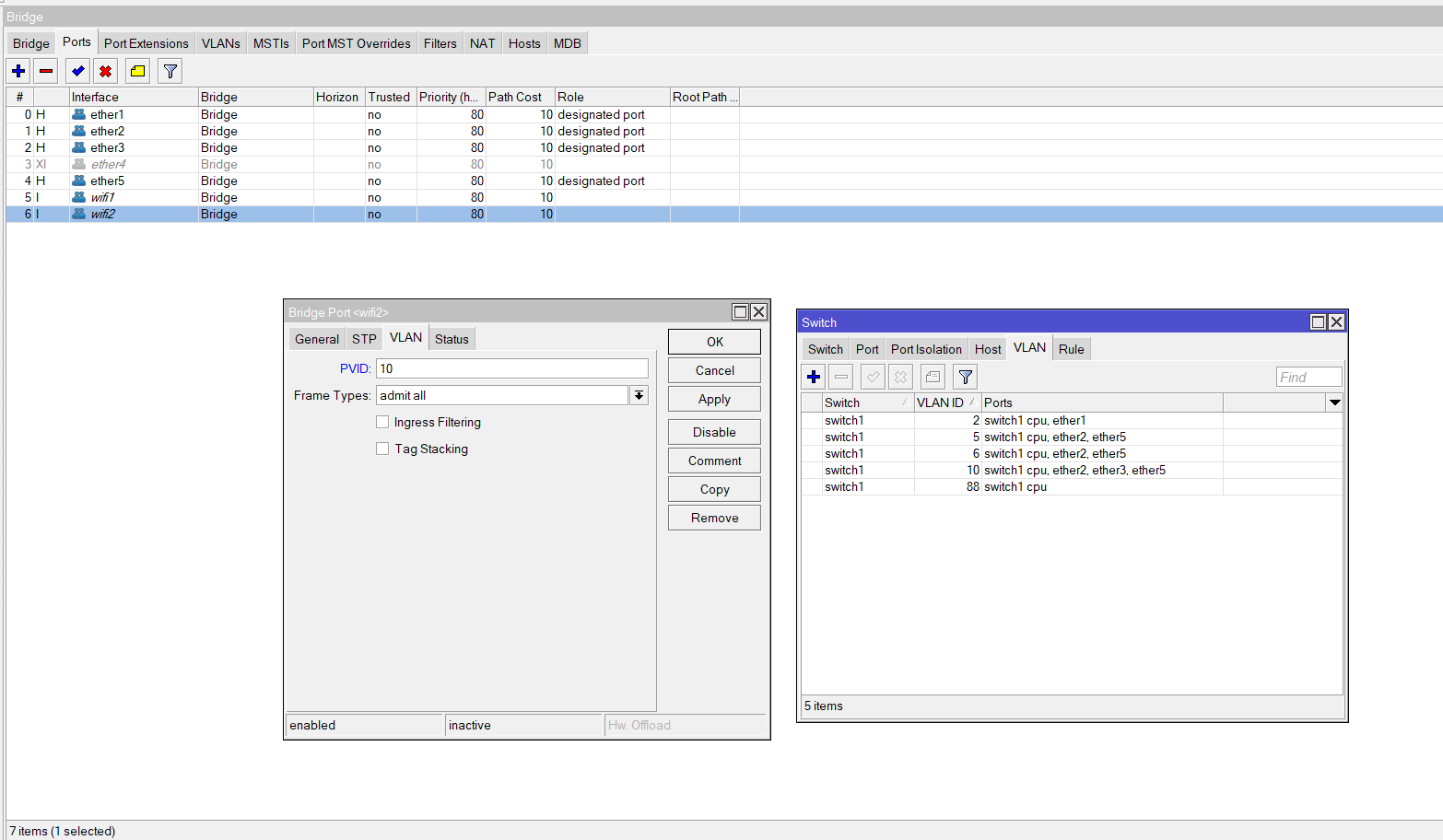Screen dimensions: 1443x840
Task: Open the Port Isolation tab in the Switch window
Action: pos(926,348)
